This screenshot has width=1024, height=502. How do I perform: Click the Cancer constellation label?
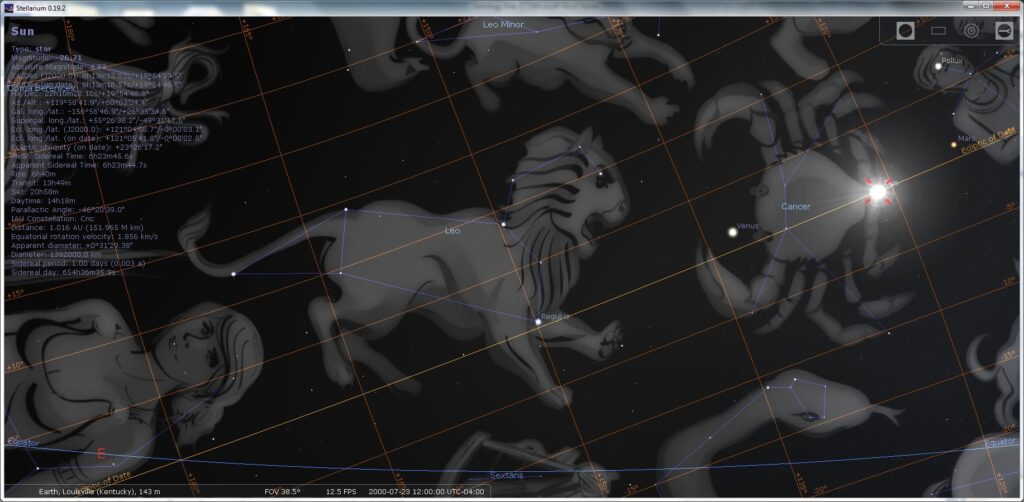pyautogui.click(x=795, y=206)
